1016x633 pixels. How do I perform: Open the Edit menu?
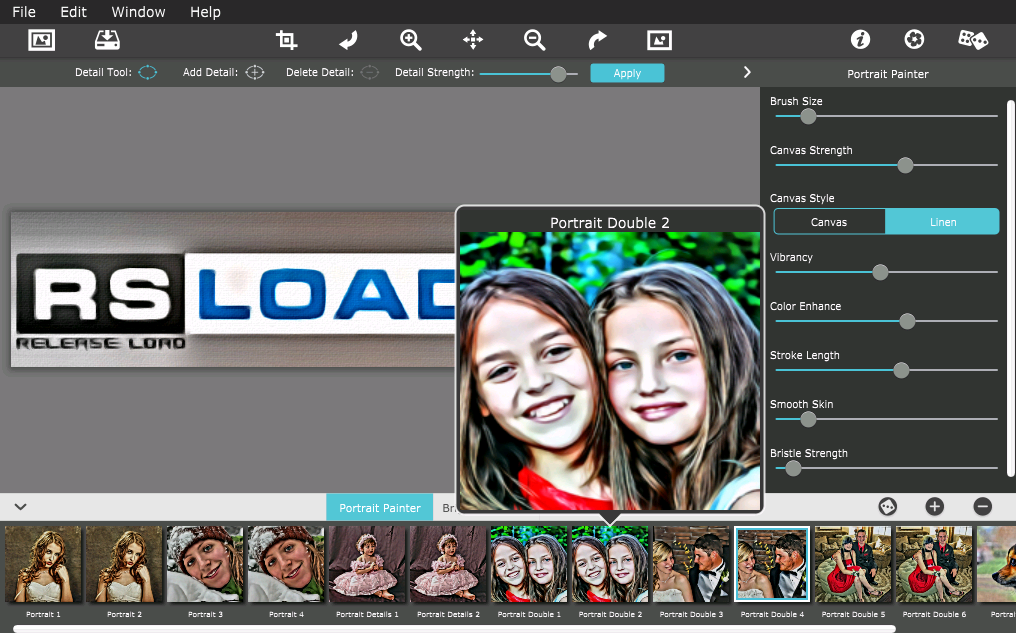(73, 12)
